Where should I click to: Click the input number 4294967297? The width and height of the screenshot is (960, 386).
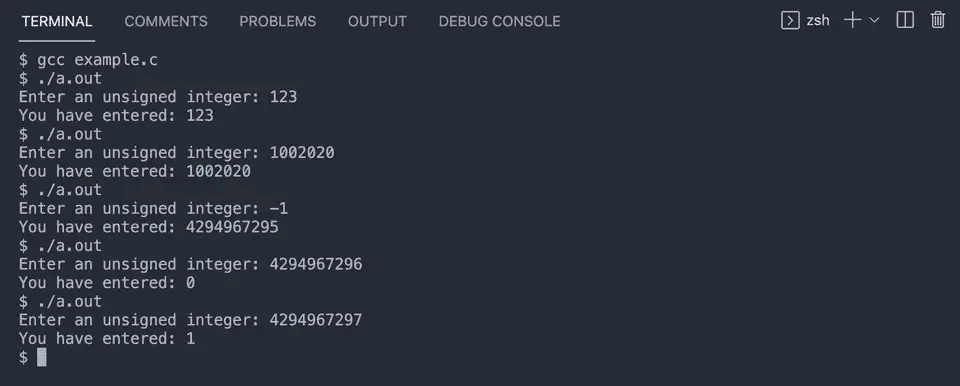pyautogui.click(x=316, y=320)
